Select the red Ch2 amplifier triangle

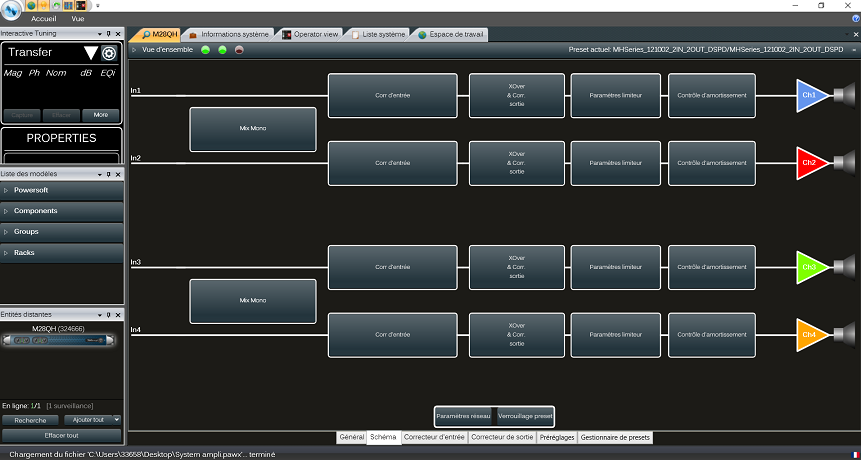pos(812,163)
